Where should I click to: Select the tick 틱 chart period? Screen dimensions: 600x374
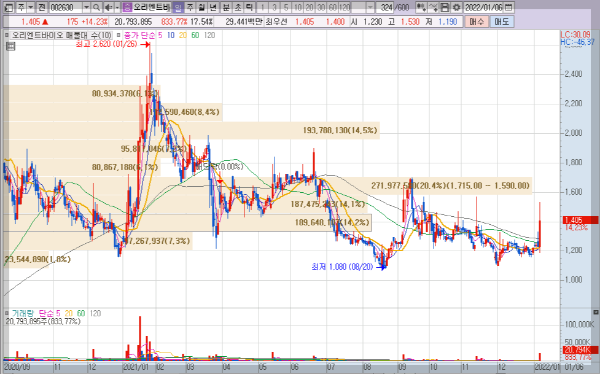pyautogui.click(x=249, y=7)
